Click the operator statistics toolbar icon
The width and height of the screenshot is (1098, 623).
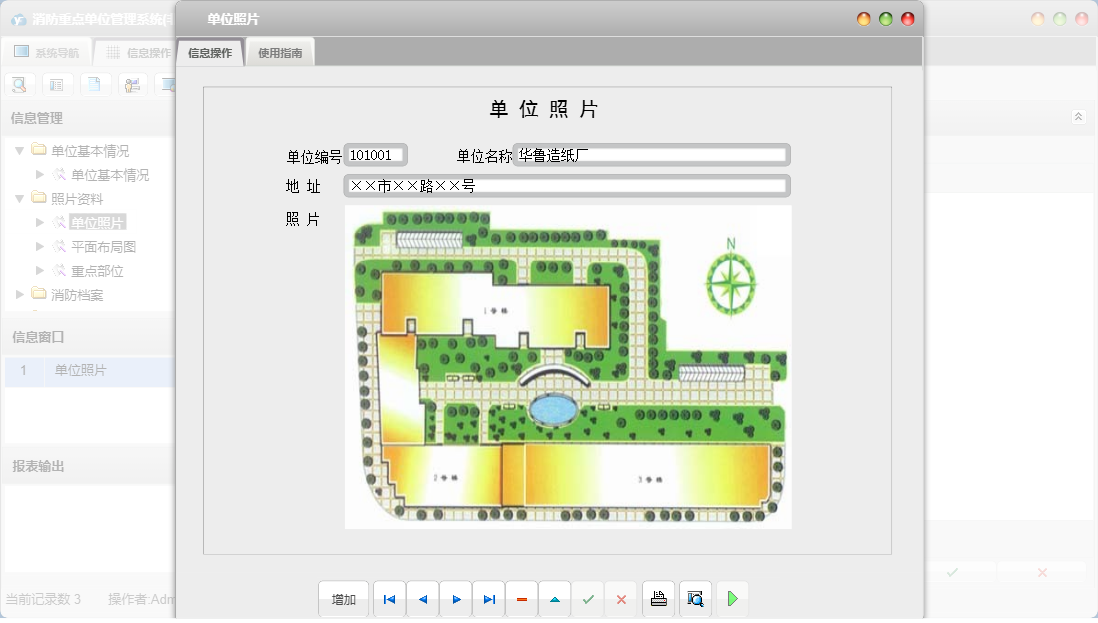(x=130, y=84)
